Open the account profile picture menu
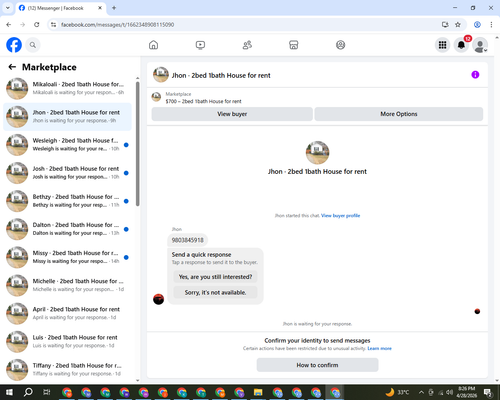 480,45
